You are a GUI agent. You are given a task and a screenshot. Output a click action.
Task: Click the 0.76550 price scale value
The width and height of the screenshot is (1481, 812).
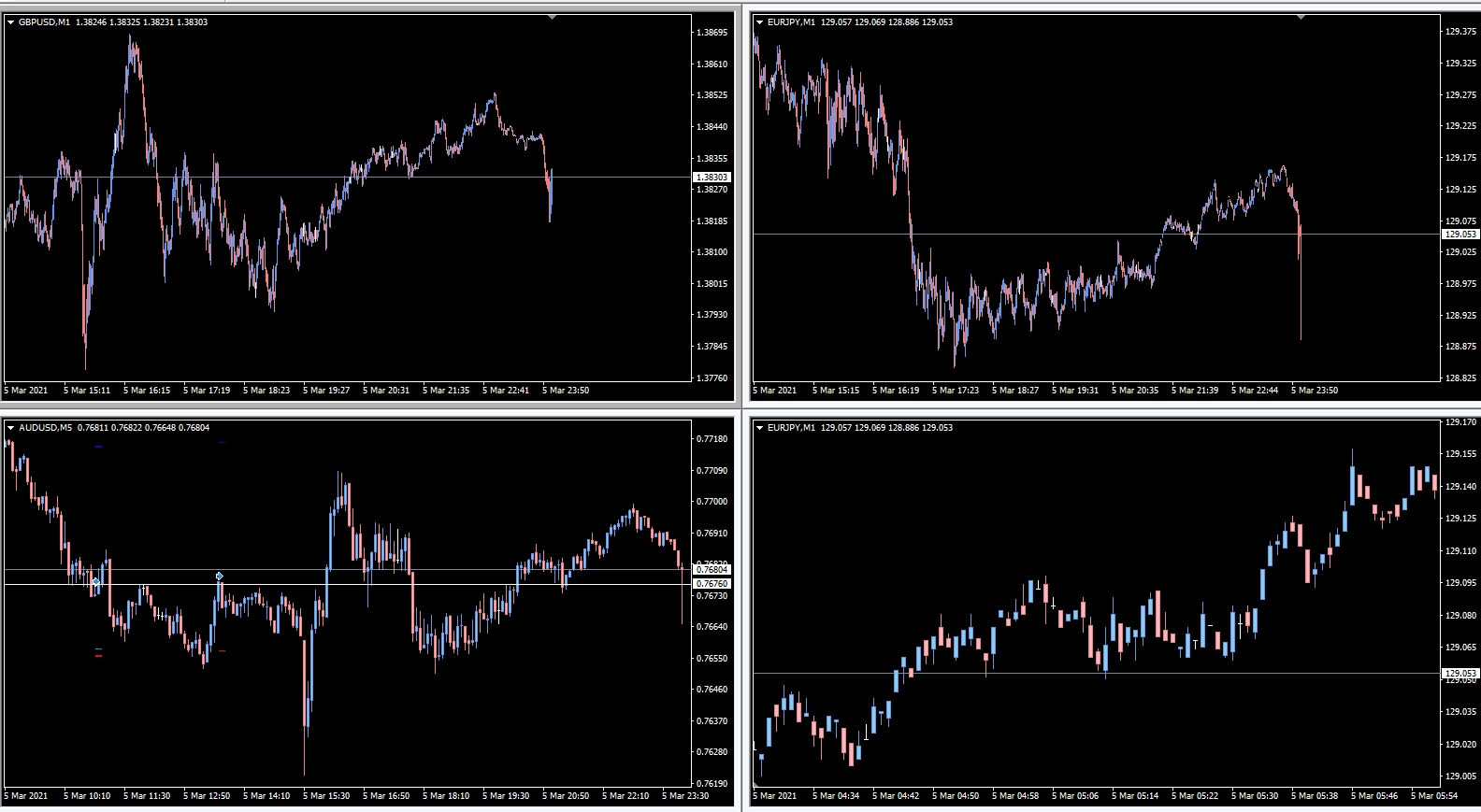pos(712,659)
